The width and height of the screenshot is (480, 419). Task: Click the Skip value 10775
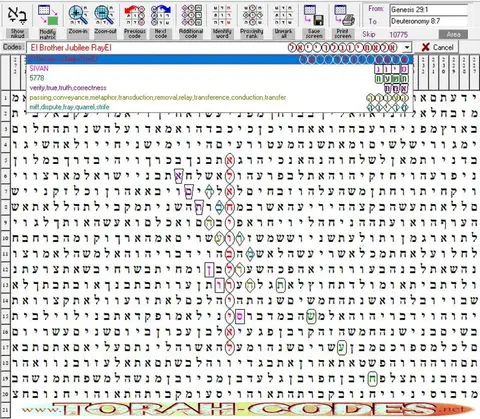click(398, 35)
